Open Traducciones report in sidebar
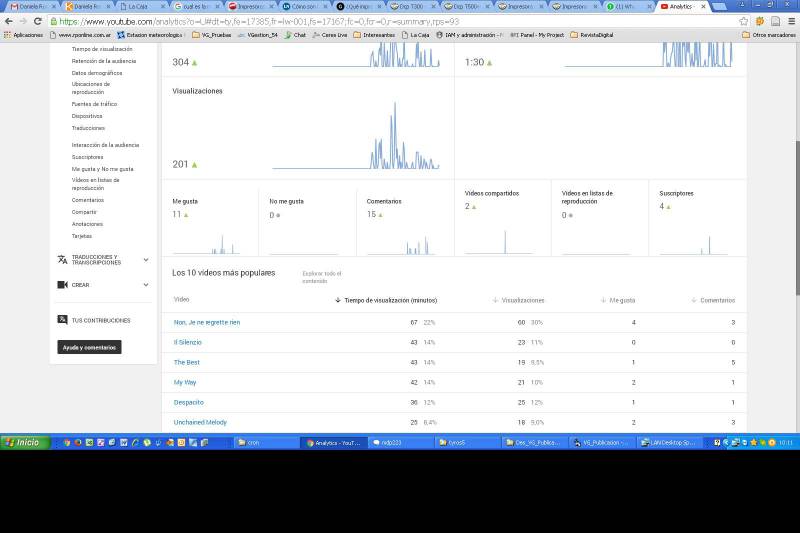This screenshot has width=800, height=533. click(88, 128)
